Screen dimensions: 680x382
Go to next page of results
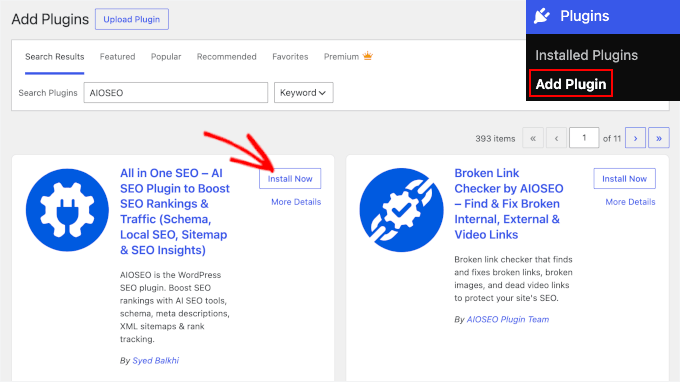coord(635,138)
